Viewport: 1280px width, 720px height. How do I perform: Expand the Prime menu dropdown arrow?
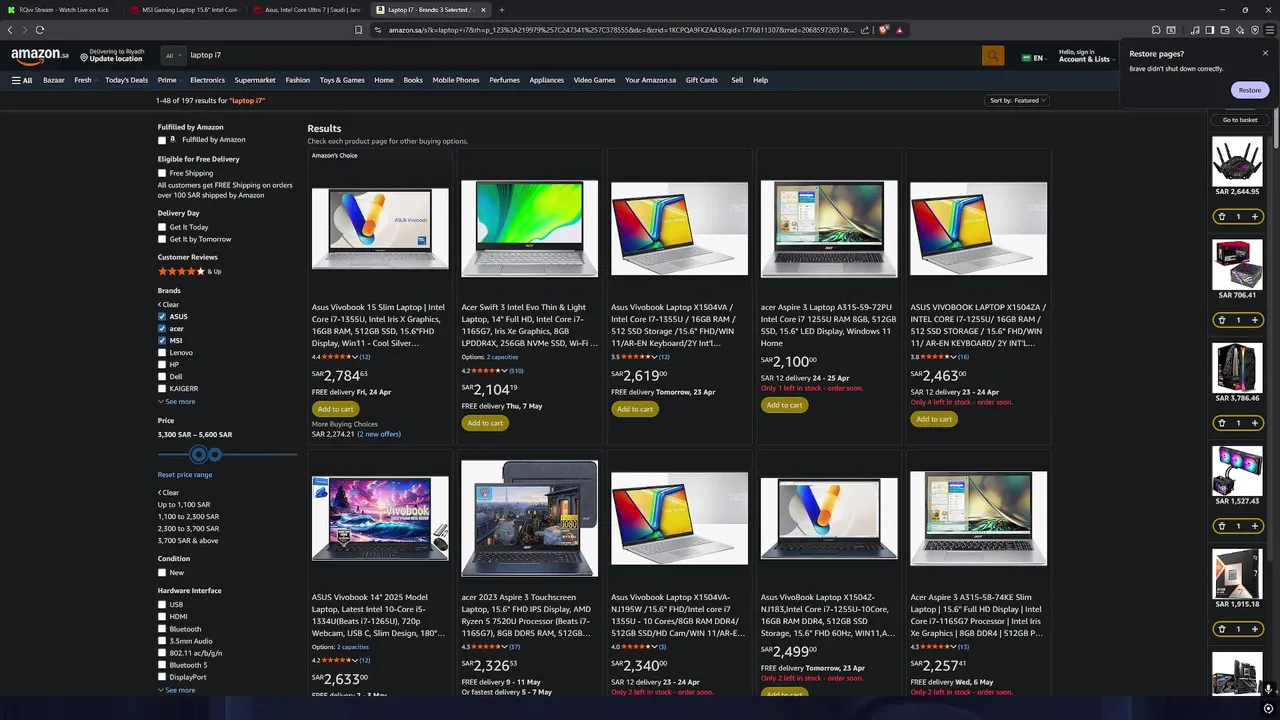point(181,81)
